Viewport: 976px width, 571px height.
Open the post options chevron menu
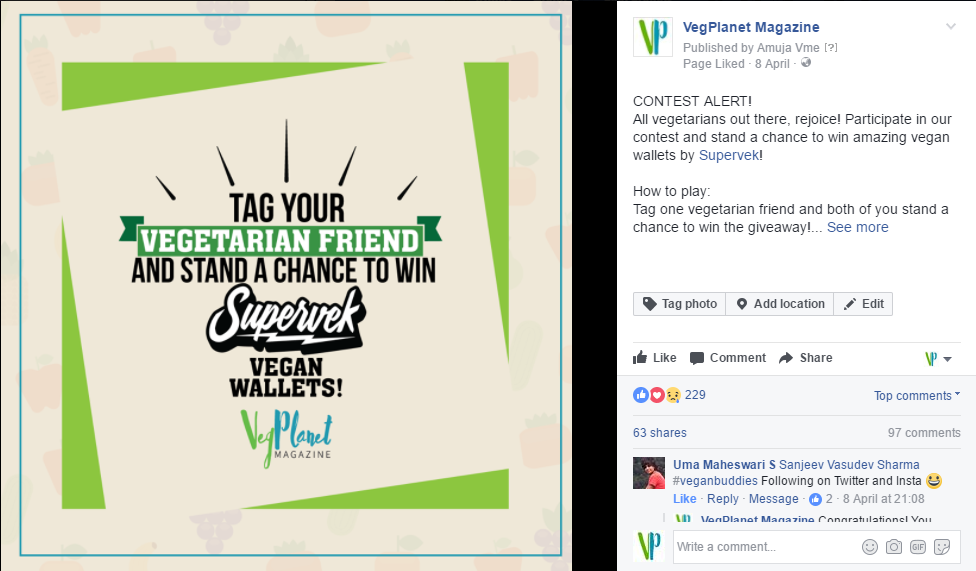pyautogui.click(x=950, y=26)
